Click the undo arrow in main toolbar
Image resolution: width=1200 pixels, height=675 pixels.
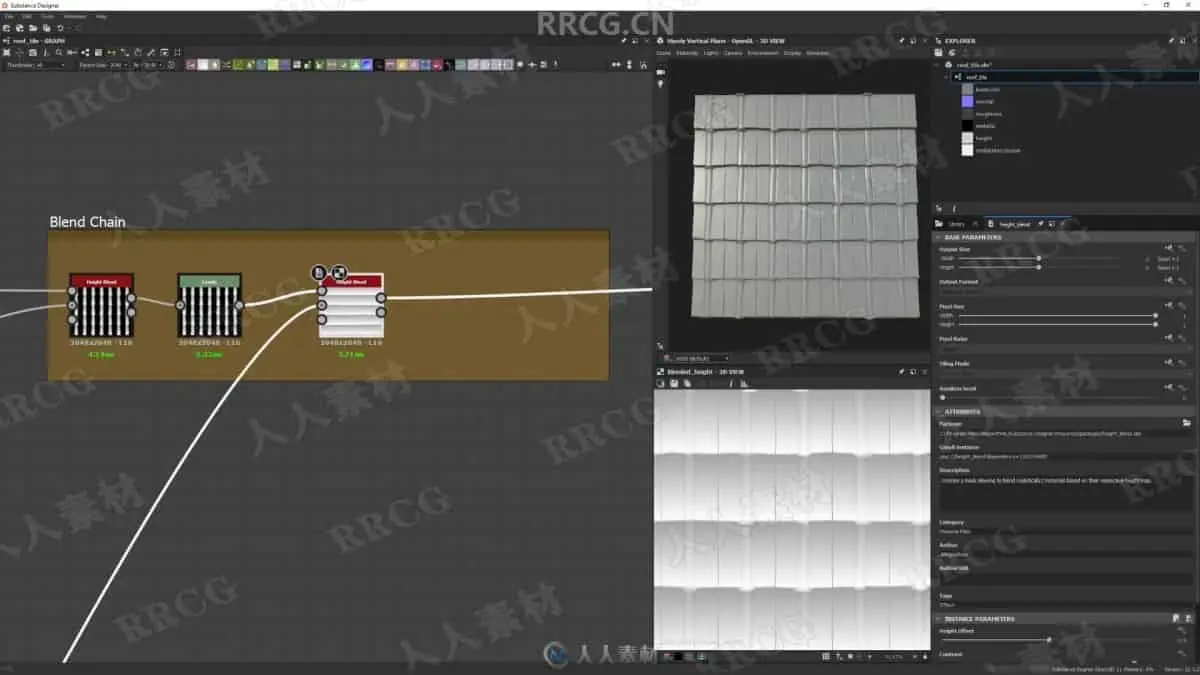tap(60, 28)
